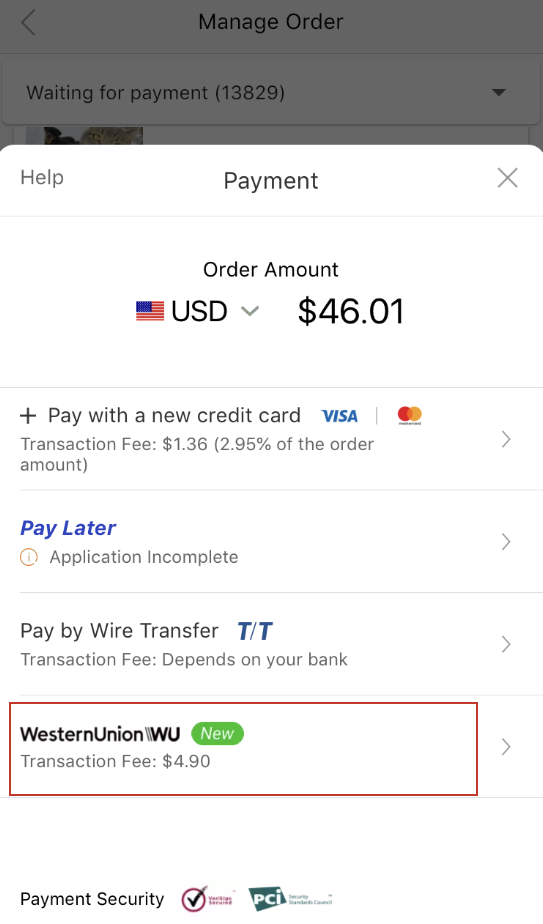Image resolution: width=543 pixels, height=924 pixels.
Task: Choose the Pay Later option
Action: pos(271,542)
